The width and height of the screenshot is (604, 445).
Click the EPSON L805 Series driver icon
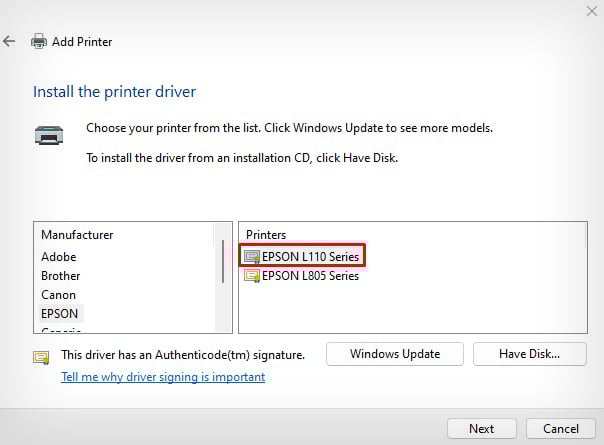click(251, 276)
